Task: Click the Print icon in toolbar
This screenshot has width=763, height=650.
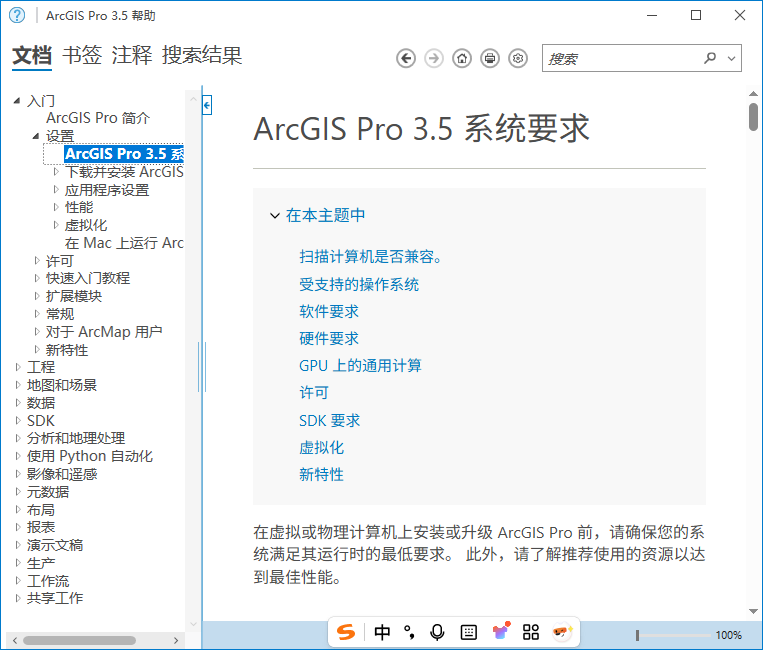Action: click(x=490, y=58)
